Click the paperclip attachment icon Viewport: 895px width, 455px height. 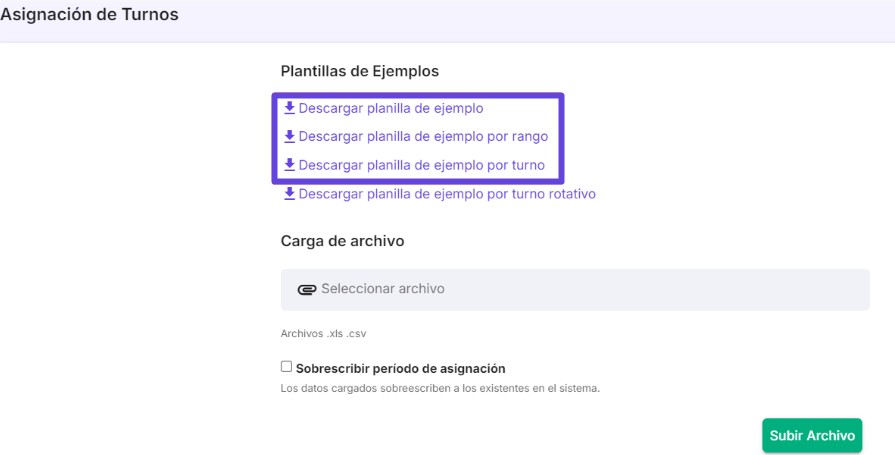click(x=307, y=289)
